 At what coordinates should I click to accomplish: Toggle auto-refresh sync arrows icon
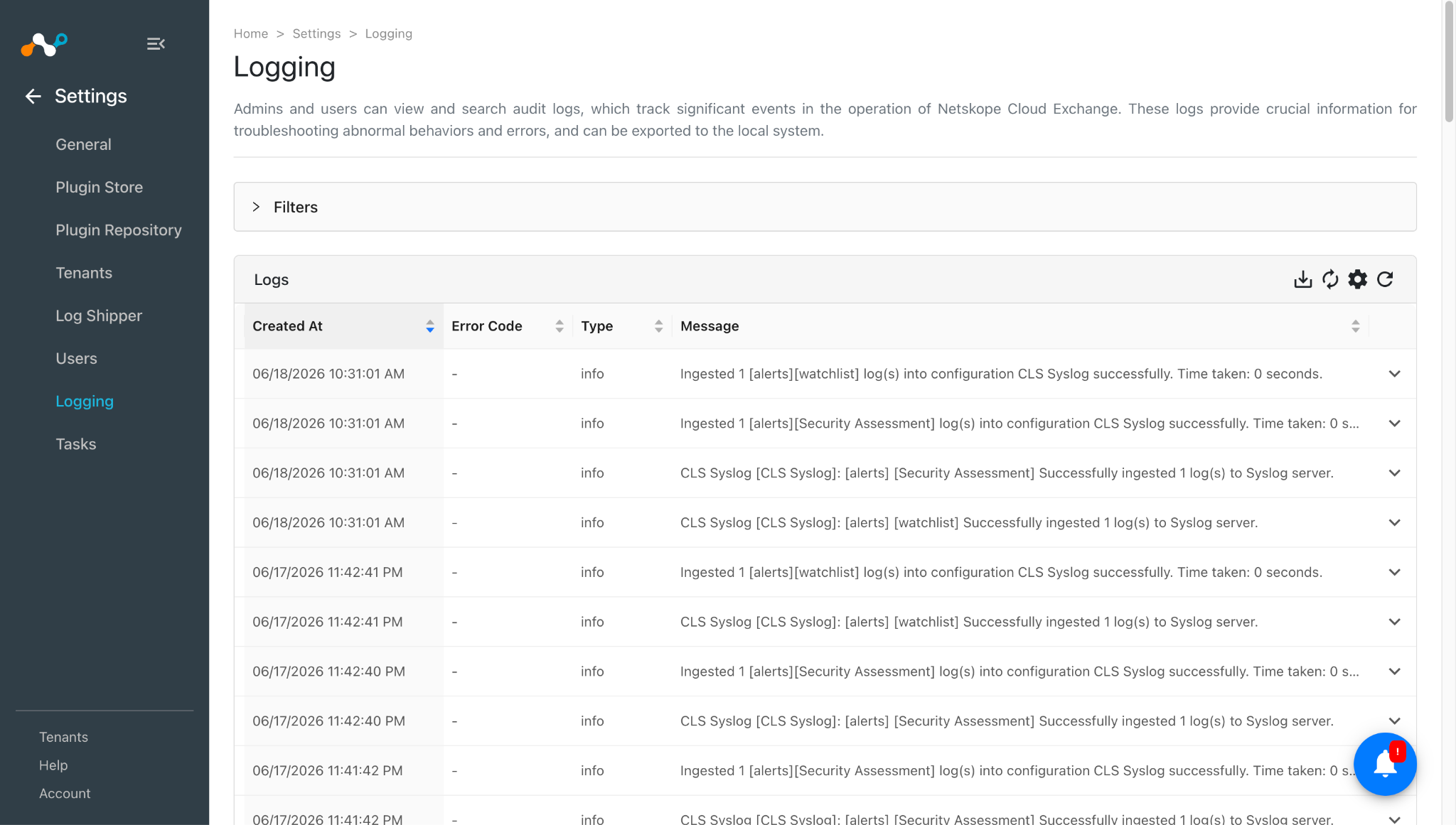pyautogui.click(x=1330, y=279)
